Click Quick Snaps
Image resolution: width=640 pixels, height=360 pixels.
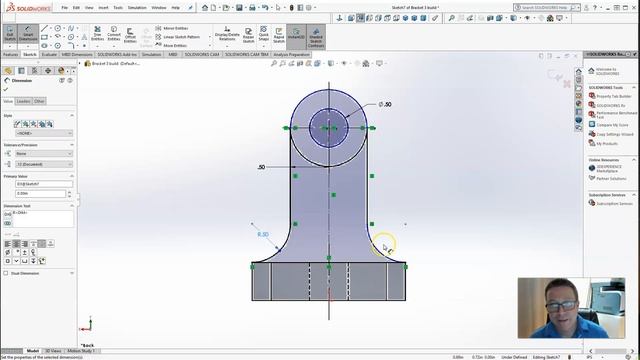[264, 33]
